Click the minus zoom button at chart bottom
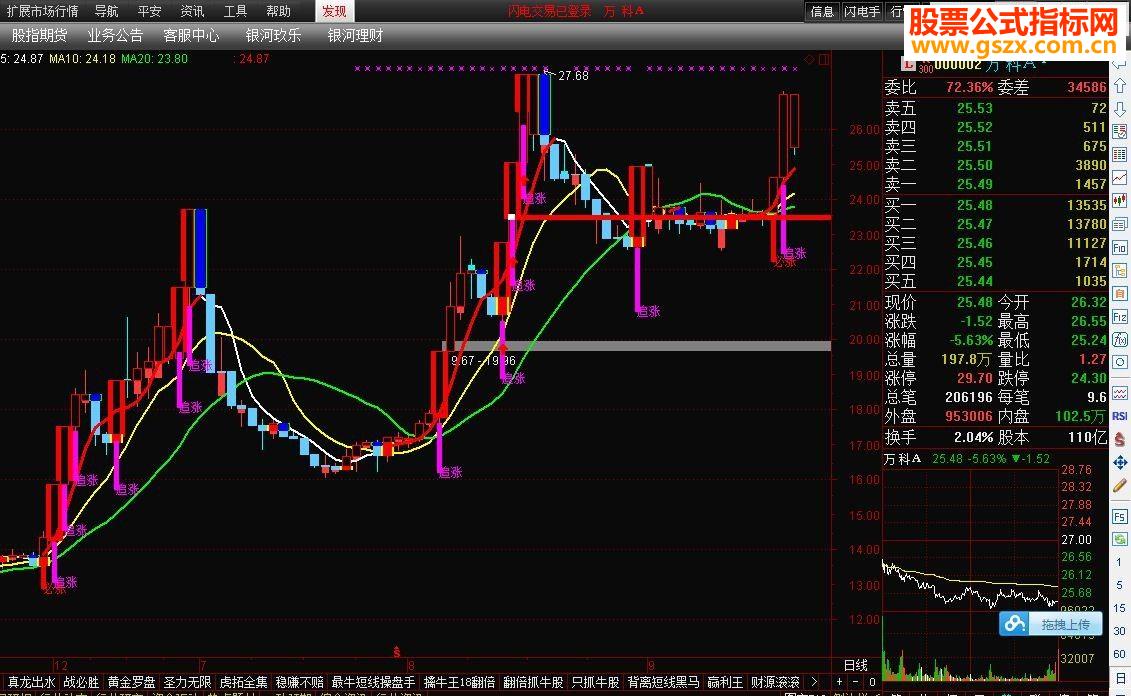 click(x=855, y=681)
